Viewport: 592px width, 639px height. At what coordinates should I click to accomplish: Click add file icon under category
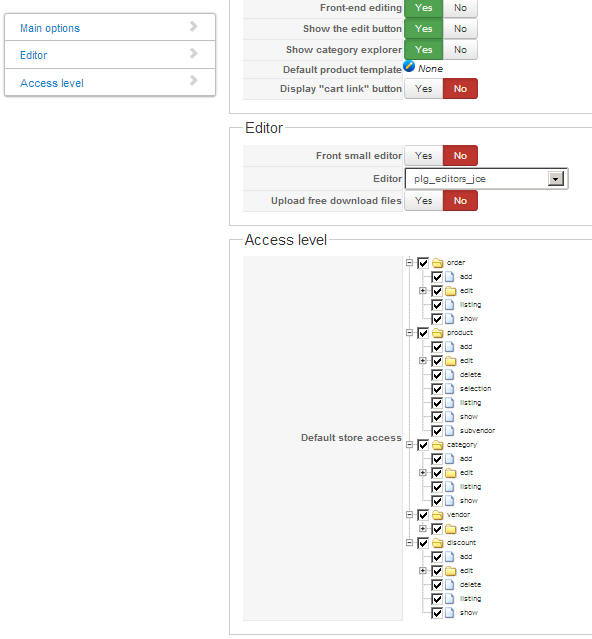(x=449, y=459)
